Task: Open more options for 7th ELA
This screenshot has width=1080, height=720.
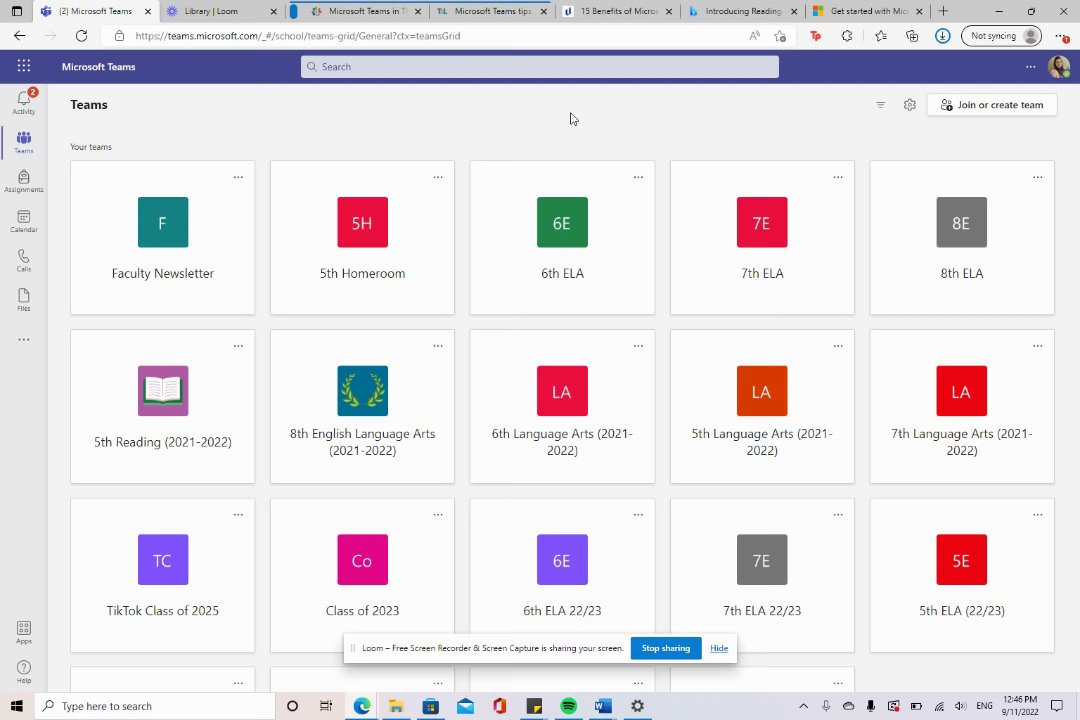Action: coord(838,177)
